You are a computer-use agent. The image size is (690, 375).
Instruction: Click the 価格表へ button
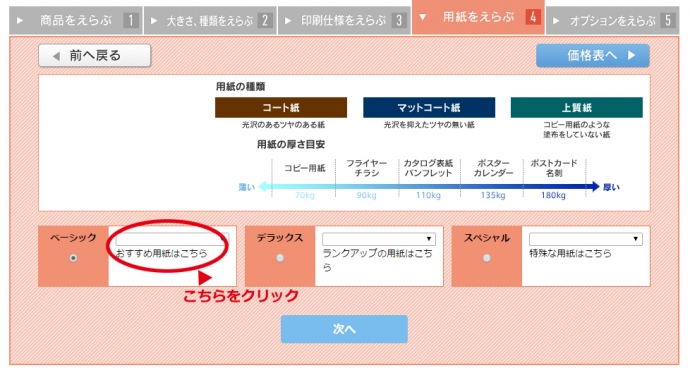point(592,55)
